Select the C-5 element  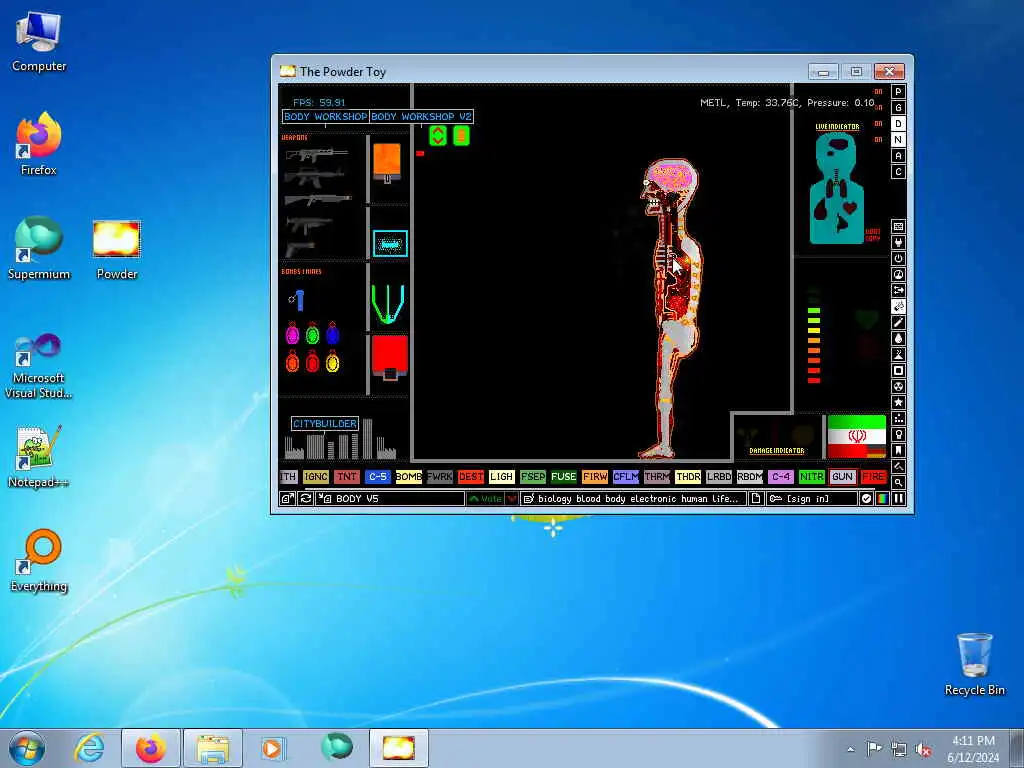377,477
